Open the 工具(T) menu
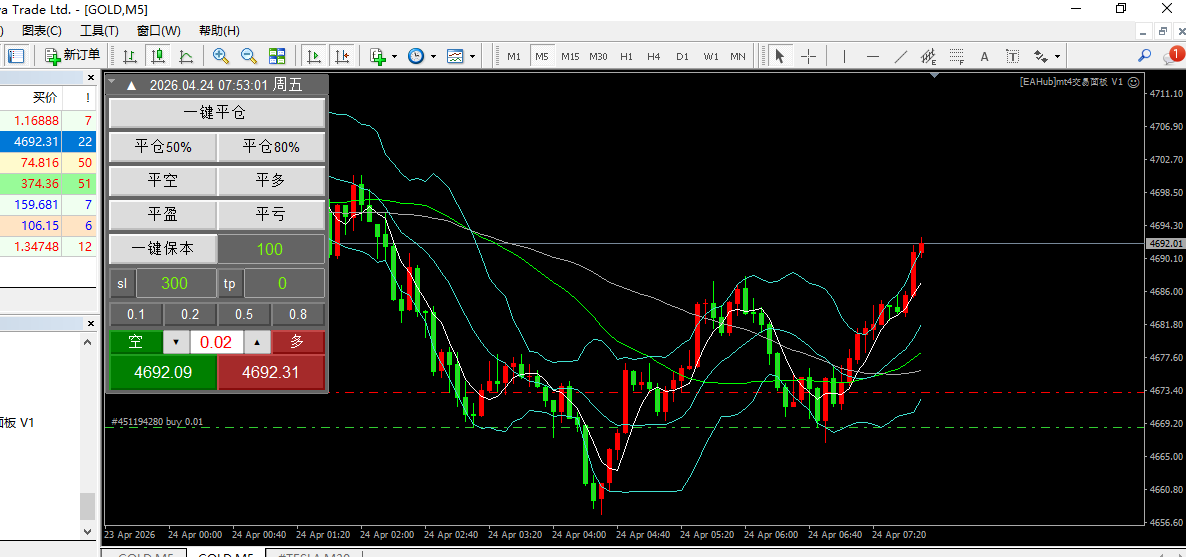This screenshot has width=1186, height=557. pyautogui.click(x=100, y=31)
